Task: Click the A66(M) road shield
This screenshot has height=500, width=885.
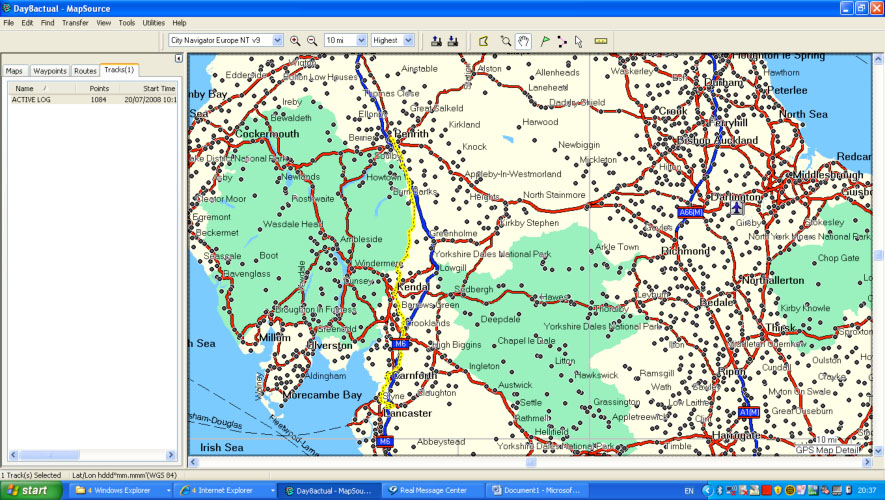Action: [x=691, y=212]
